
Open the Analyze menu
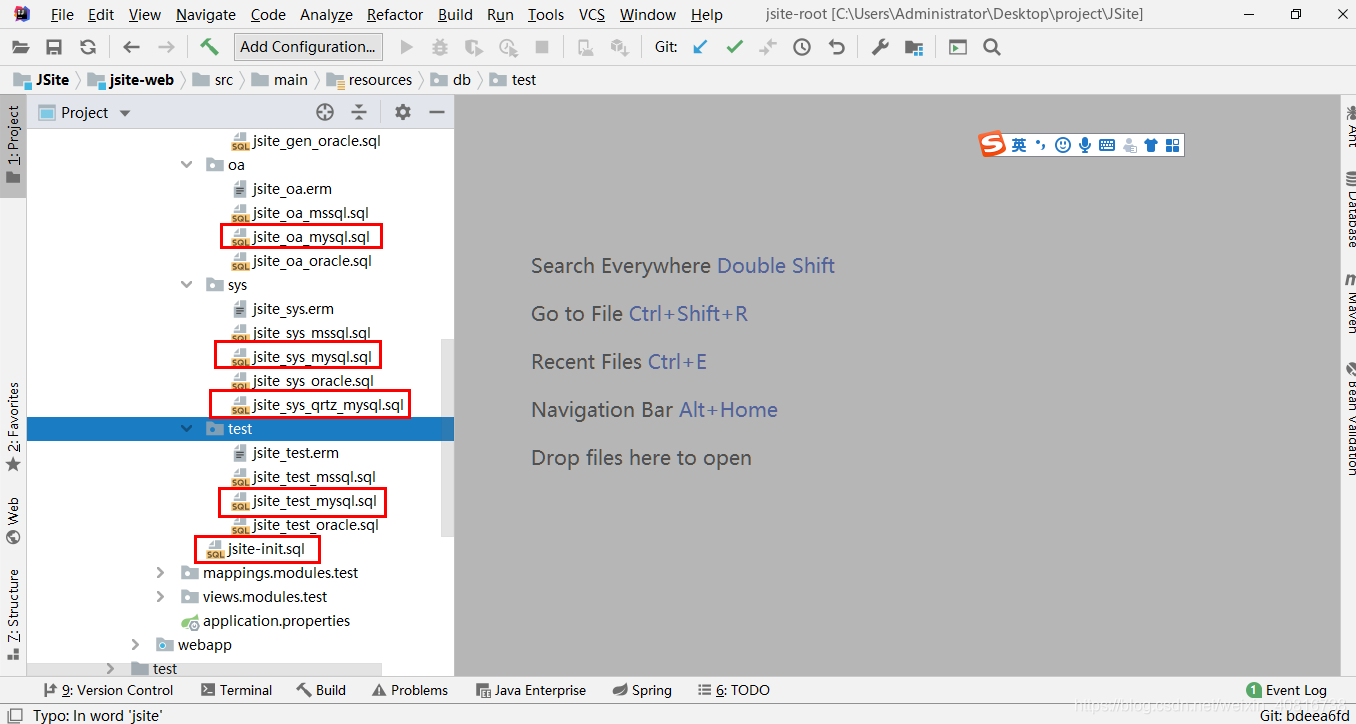tap(326, 14)
